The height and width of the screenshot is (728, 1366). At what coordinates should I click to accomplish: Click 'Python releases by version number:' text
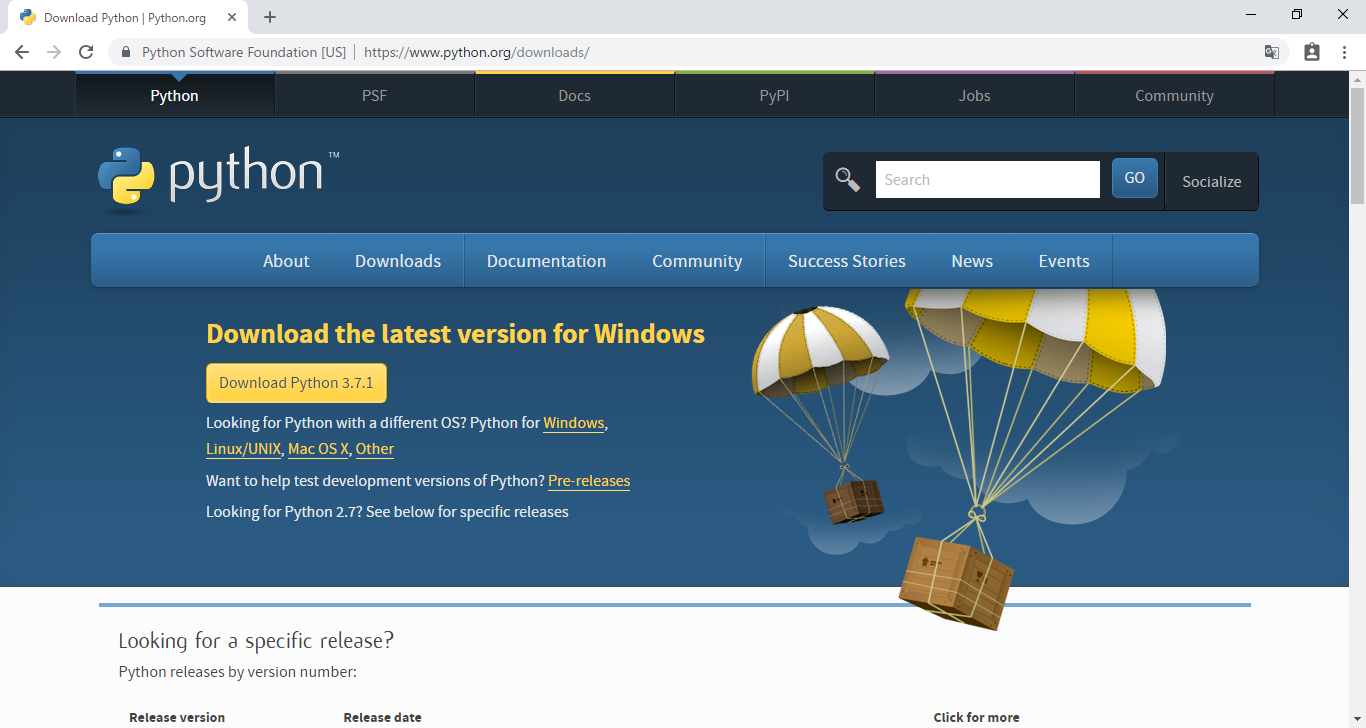click(237, 672)
